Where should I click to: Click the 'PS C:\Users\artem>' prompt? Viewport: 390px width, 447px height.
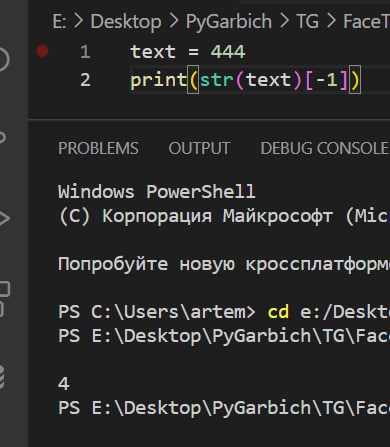157,312
